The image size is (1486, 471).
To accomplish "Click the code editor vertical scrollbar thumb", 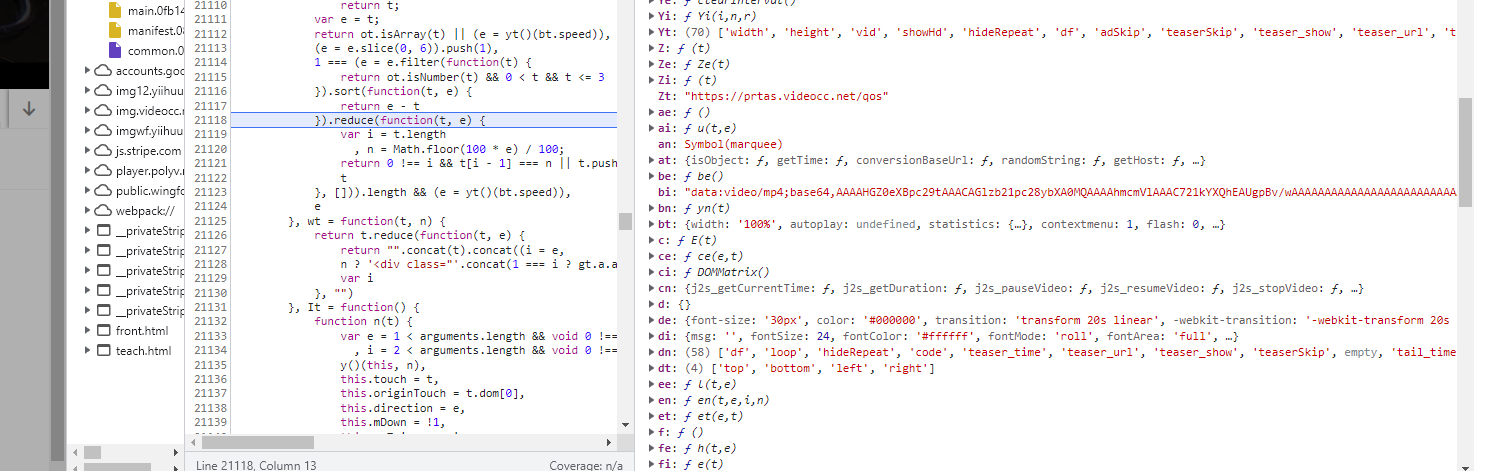I will [625, 220].
